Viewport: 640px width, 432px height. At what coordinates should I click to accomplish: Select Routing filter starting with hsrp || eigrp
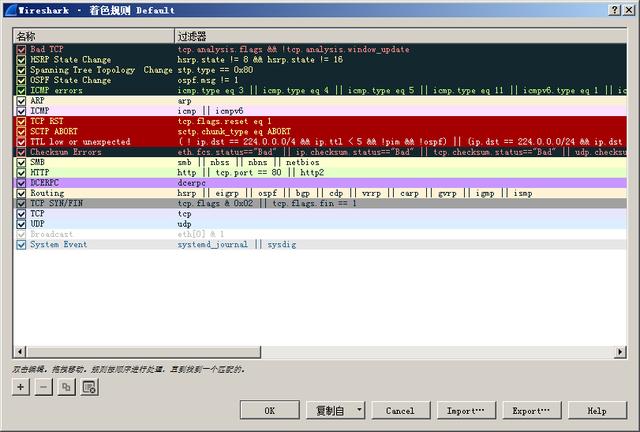[355, 193]
